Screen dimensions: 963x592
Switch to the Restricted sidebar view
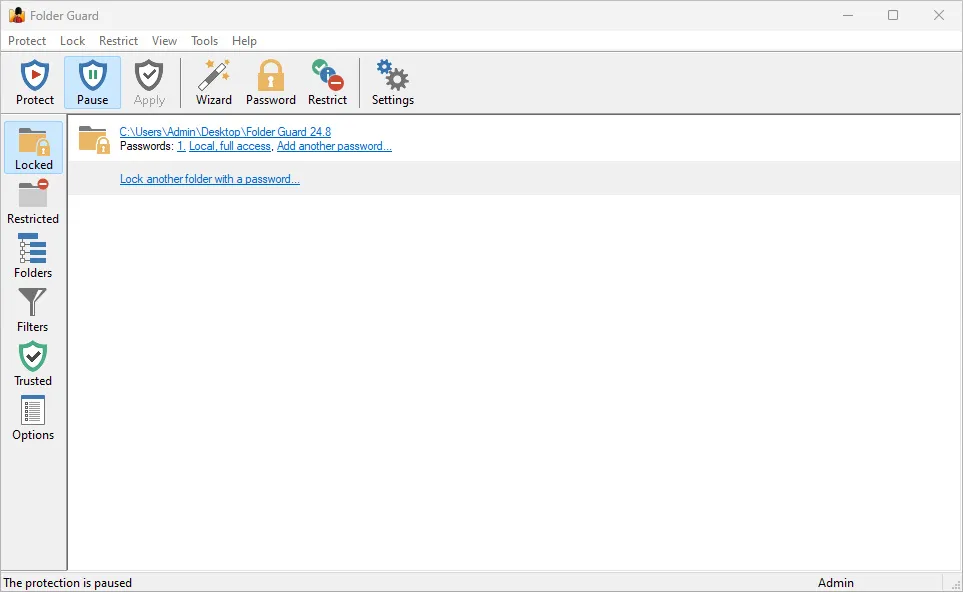33,201
